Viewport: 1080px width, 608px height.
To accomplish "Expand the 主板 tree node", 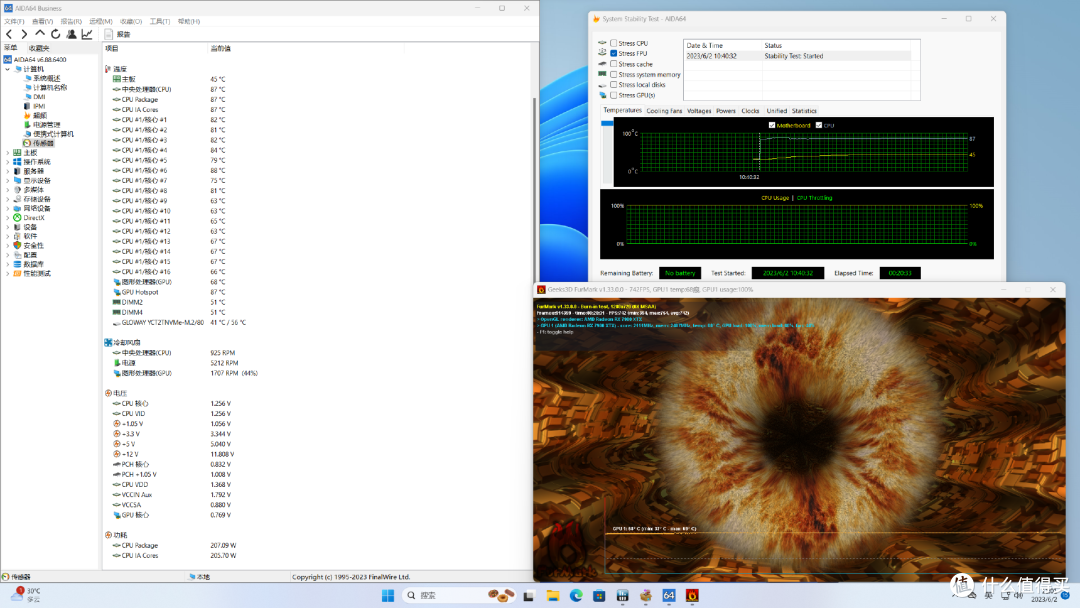I will pyautogui.click(x=8, y=153).
